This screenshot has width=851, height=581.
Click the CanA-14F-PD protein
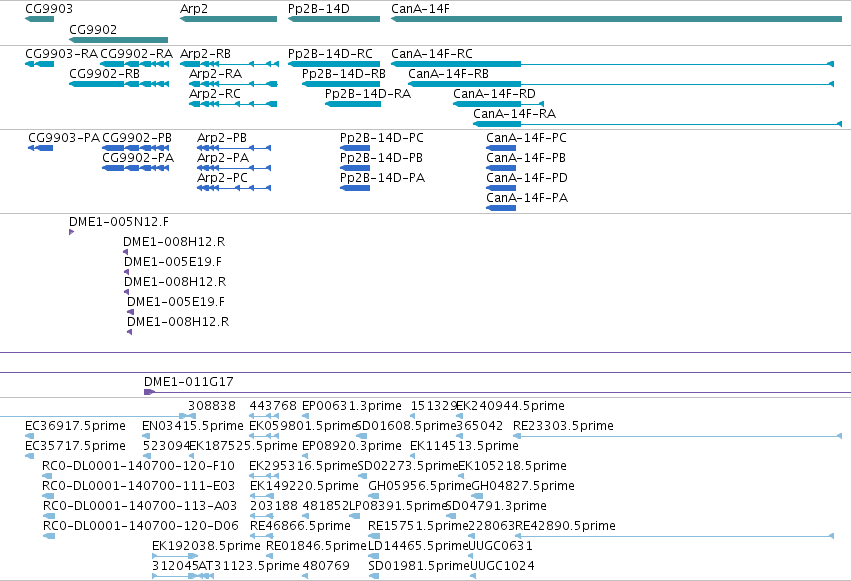[501, 188]
